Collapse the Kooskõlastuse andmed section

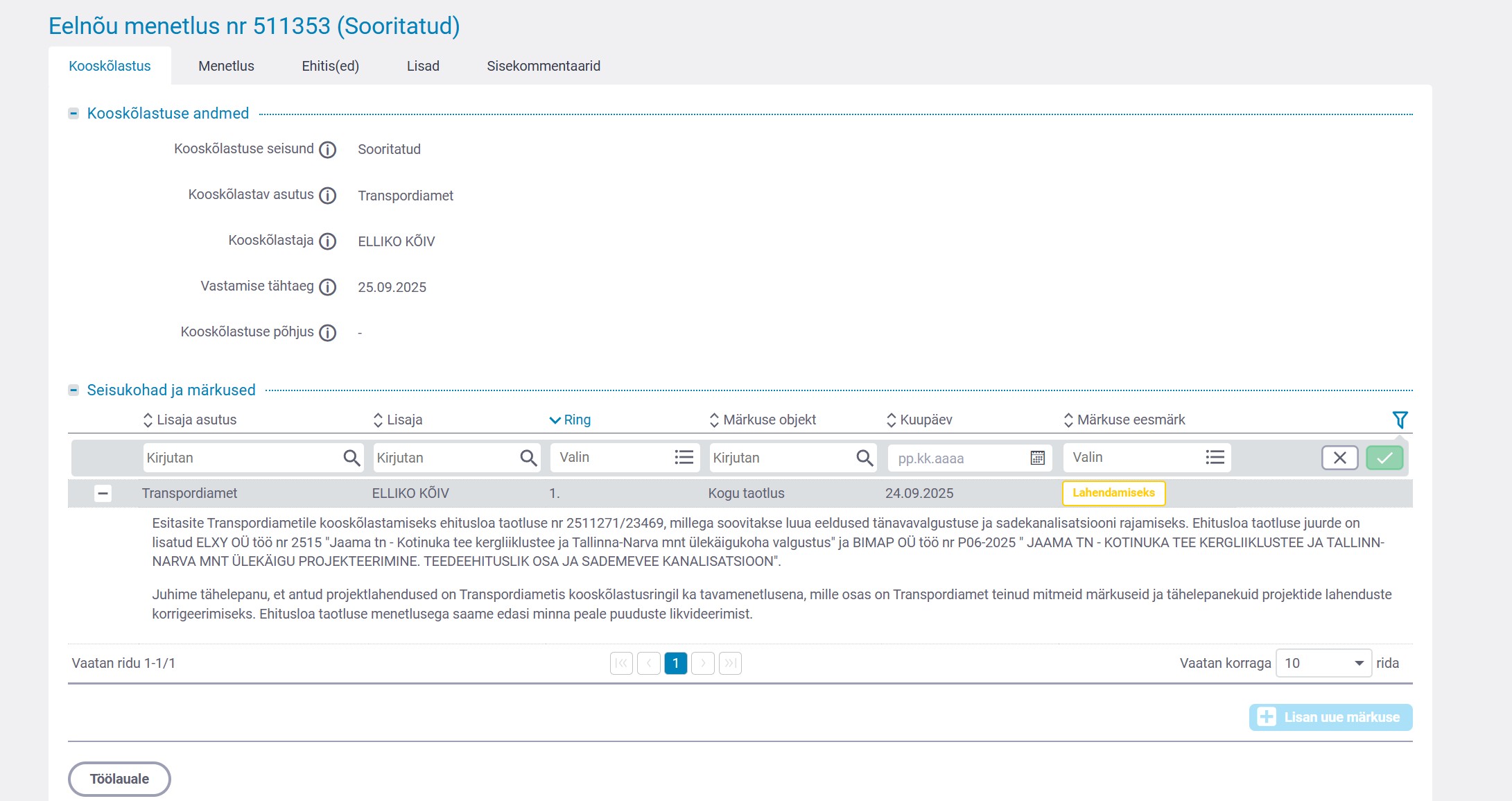73,114
